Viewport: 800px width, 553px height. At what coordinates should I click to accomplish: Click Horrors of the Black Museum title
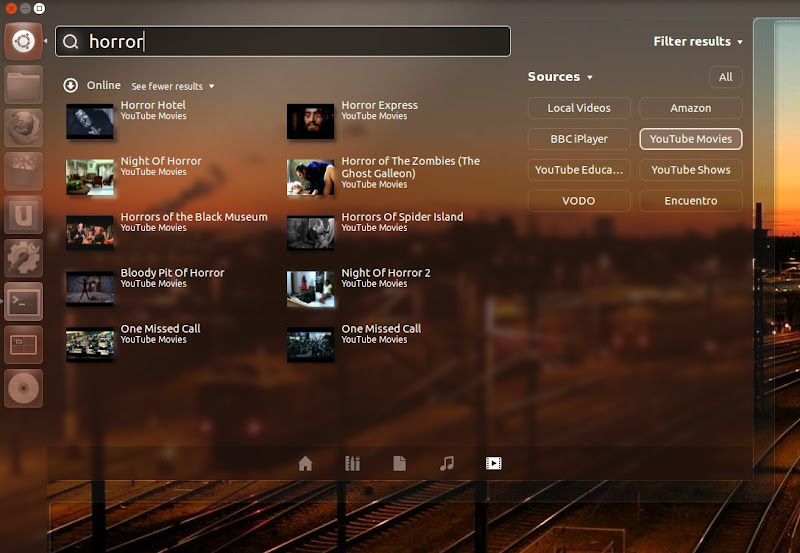194,217
